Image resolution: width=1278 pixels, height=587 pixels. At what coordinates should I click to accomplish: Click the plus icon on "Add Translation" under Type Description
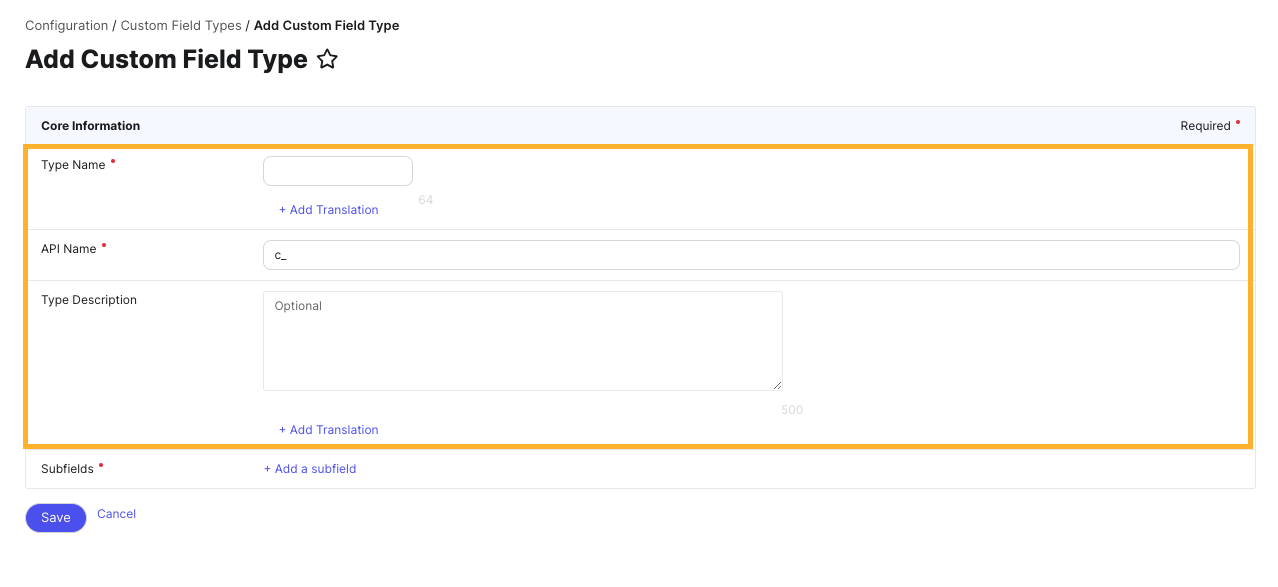(x=283, y=429)
